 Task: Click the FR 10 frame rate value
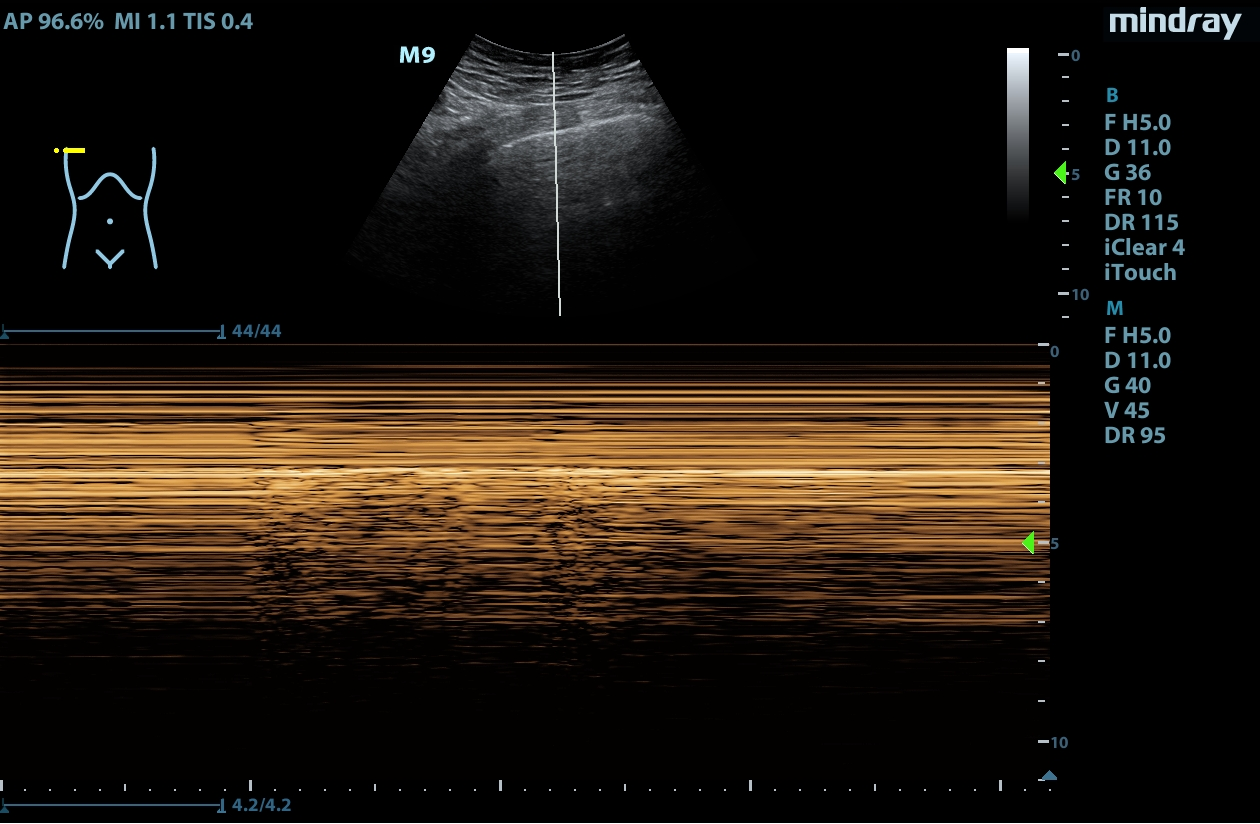click(1133, 197)
